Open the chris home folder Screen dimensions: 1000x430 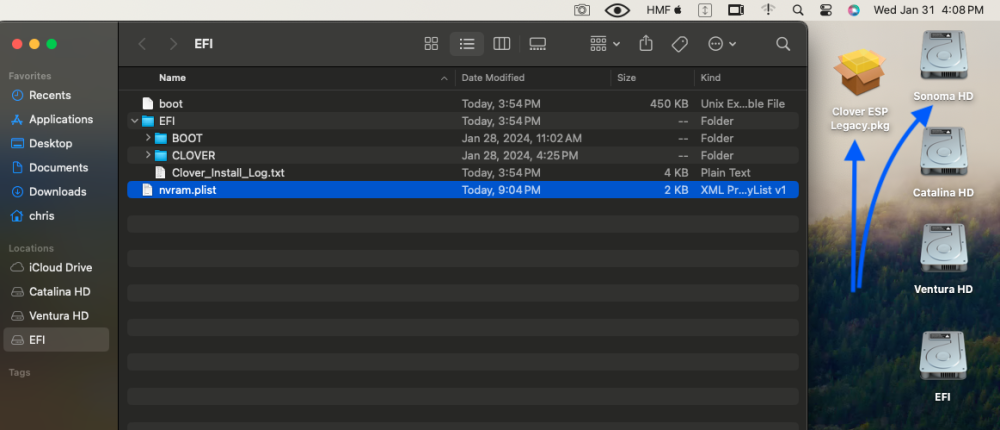(x=41, y=216)
